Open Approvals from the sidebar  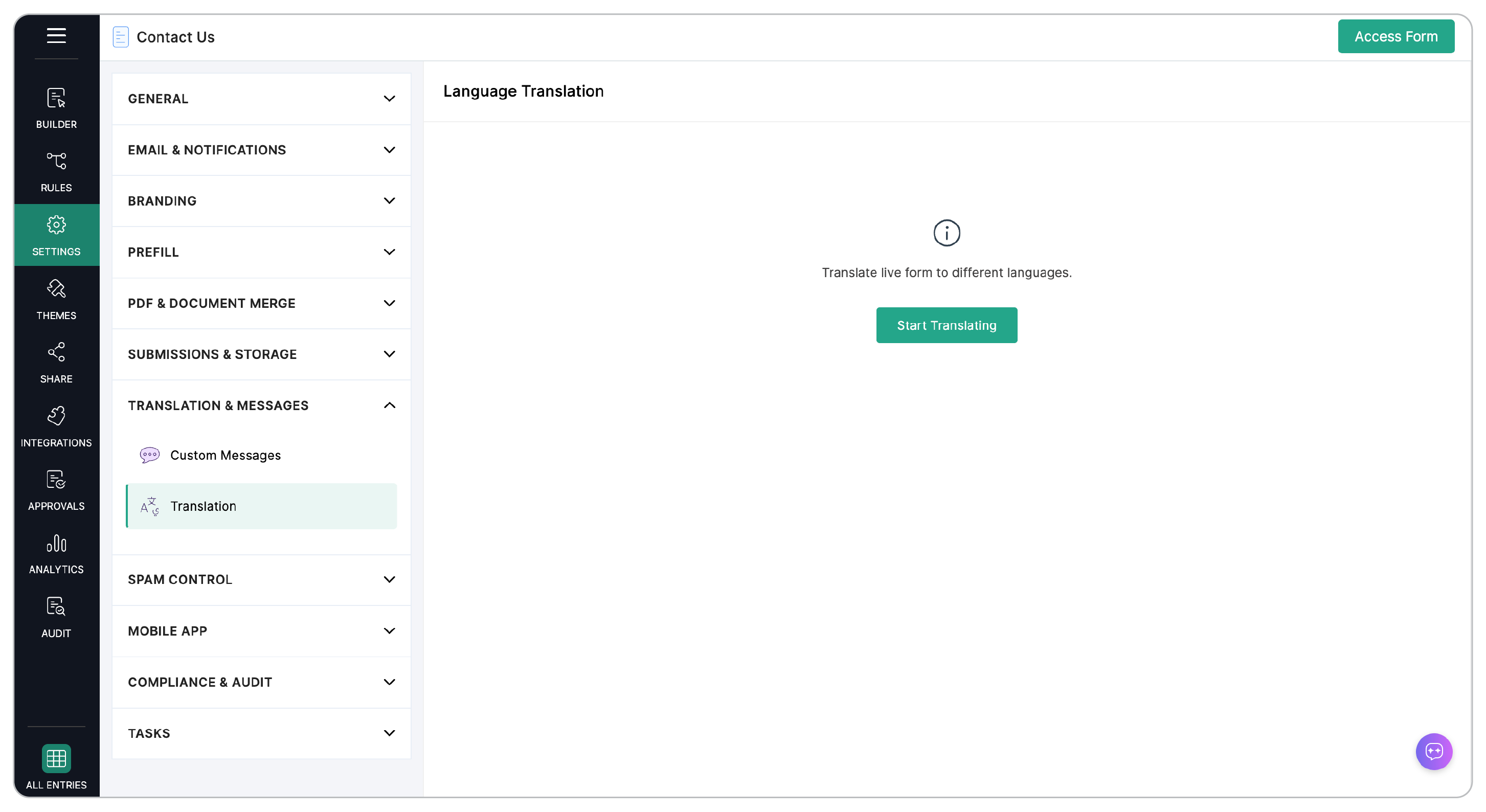[x=56, y=490]
